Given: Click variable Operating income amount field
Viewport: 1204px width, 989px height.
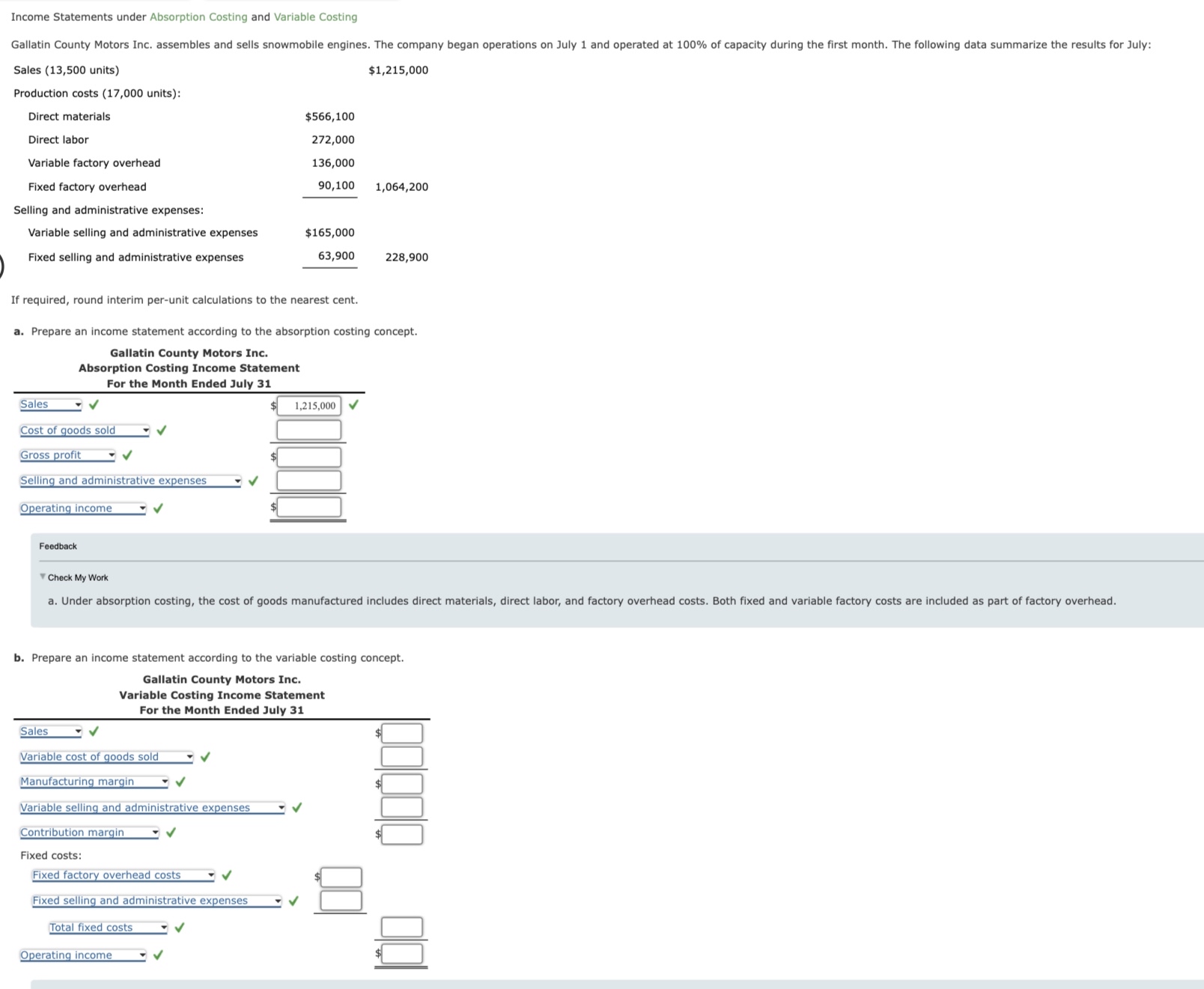Looking at the screenshot, I should [402, 954].
